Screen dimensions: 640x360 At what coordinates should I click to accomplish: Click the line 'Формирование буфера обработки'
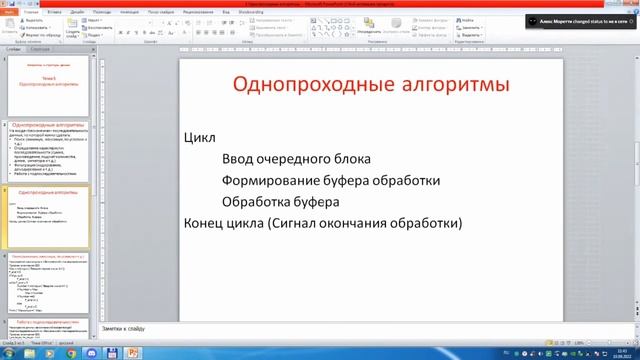click(x=331, y=180)
